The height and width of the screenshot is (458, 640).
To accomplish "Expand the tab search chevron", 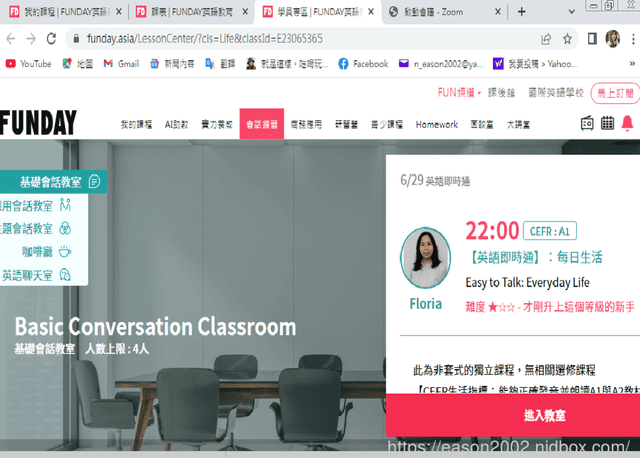I will tap(572, 12).
